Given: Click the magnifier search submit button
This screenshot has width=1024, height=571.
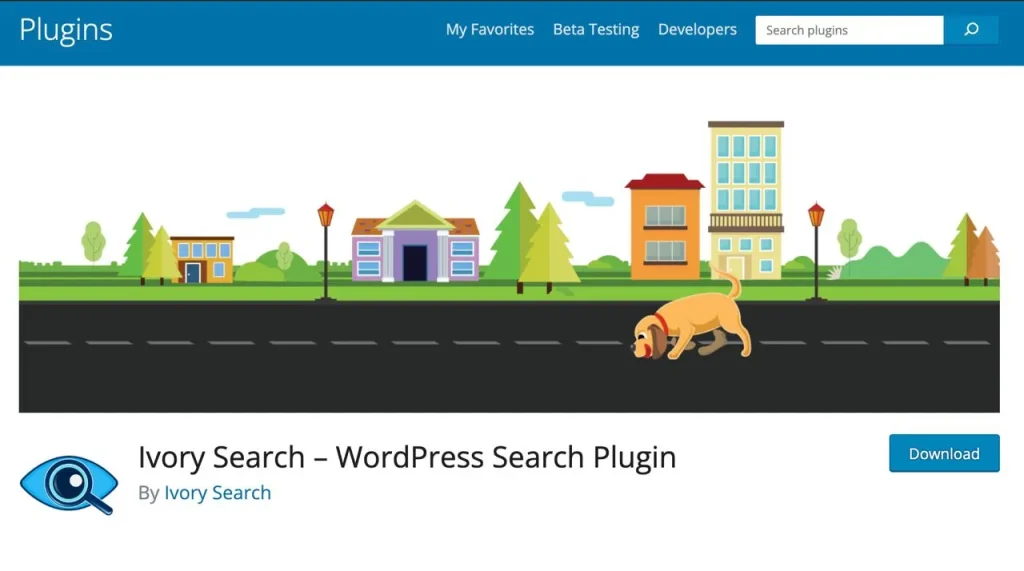Looking at the screenshot, I should pyautogui.click(x=971, y=30).
